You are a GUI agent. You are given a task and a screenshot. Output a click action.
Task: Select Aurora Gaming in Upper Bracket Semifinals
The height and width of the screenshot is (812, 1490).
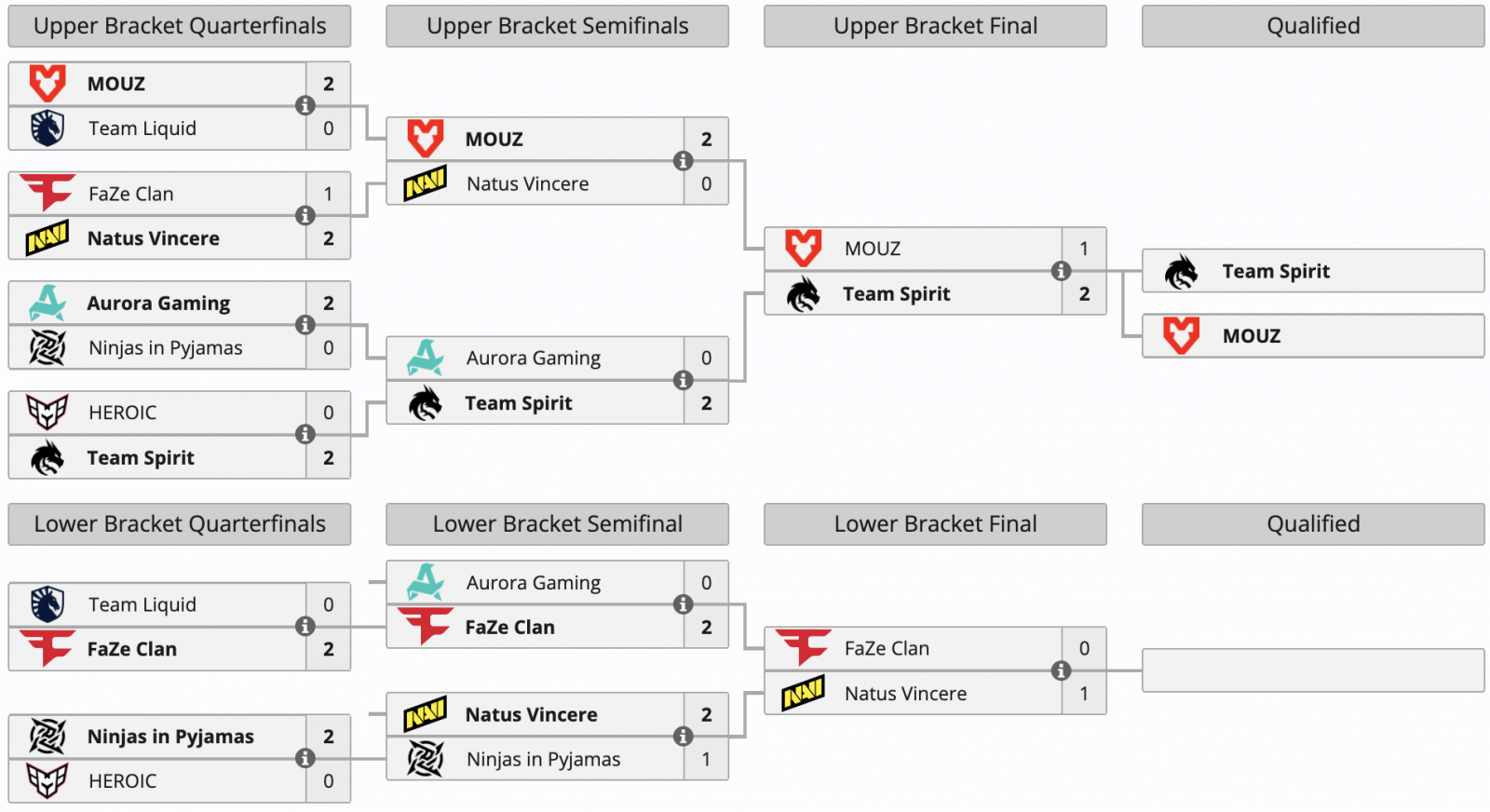tap(533, 359)
